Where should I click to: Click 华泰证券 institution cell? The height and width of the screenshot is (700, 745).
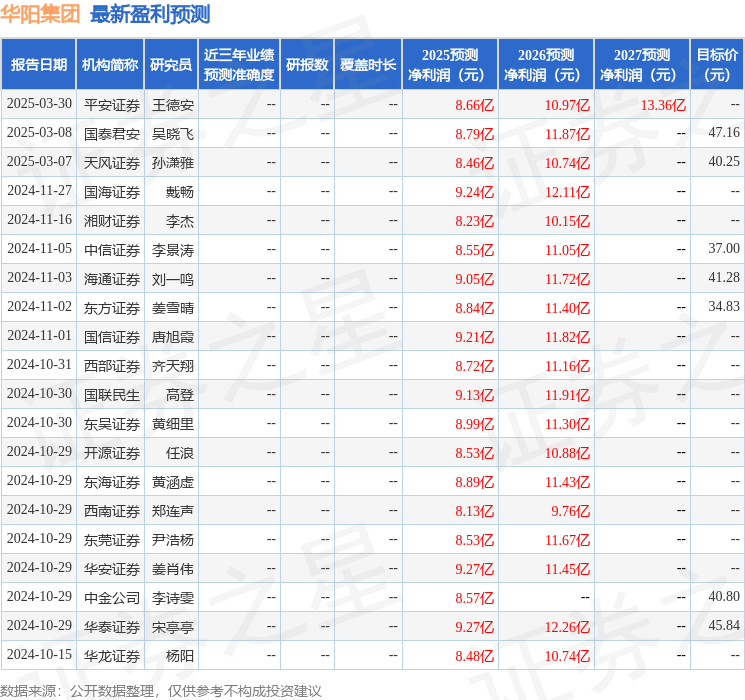112,627
